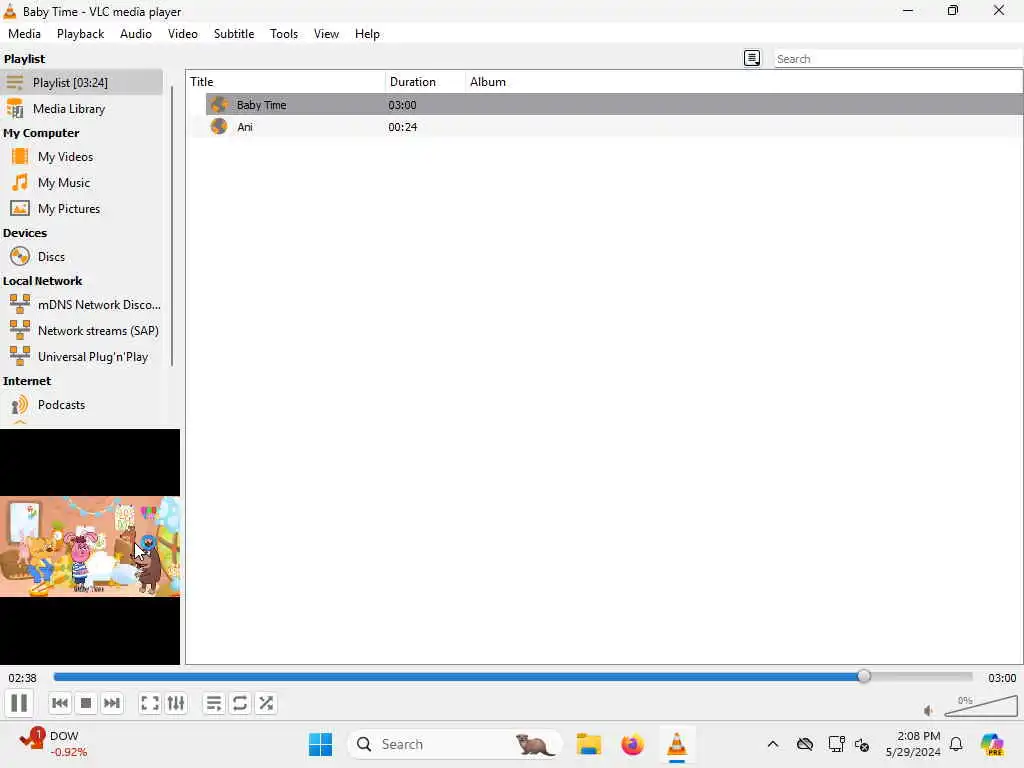
Task: Click VLC icon in taskbar
Action: 677,744
